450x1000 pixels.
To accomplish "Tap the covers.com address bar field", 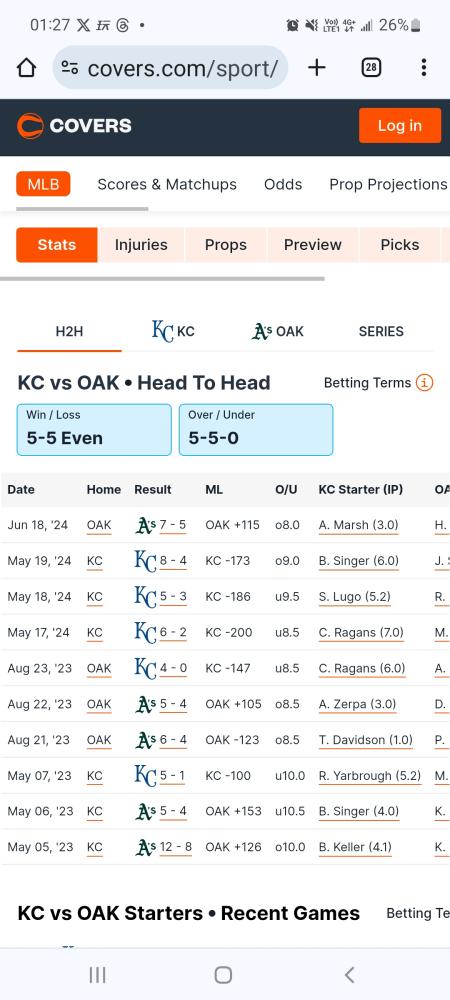I will [x=170, y=68].
